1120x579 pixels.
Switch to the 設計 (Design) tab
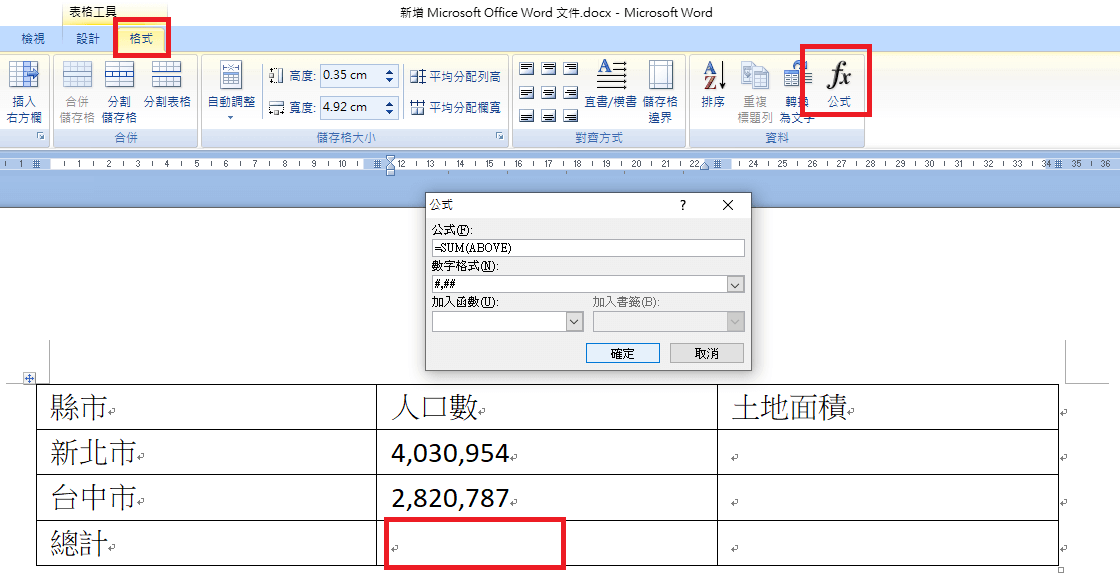[x=88, y=39]
